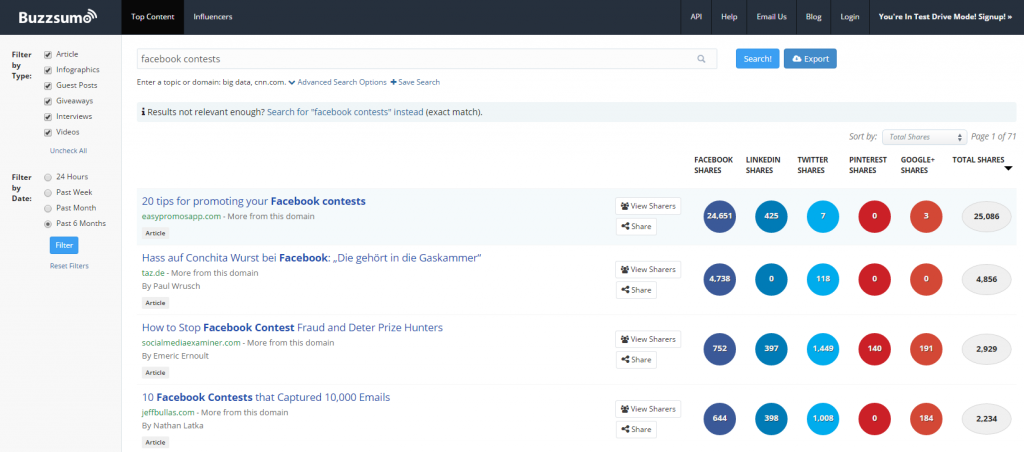1024x452 pixels.
Task: Click Google+ shares circle showing 184
Action: tap(926, 419)
